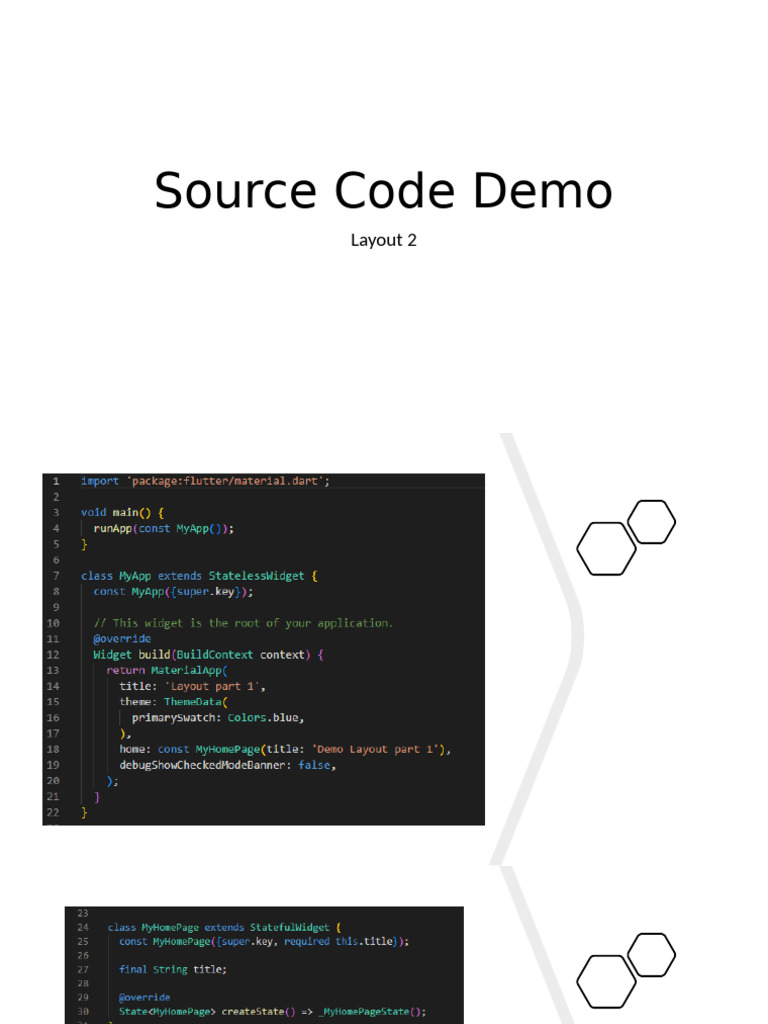Click the 'void main() {' code line
The height and width of the screenshot is (1024, 768).
(x=122, y=513)
